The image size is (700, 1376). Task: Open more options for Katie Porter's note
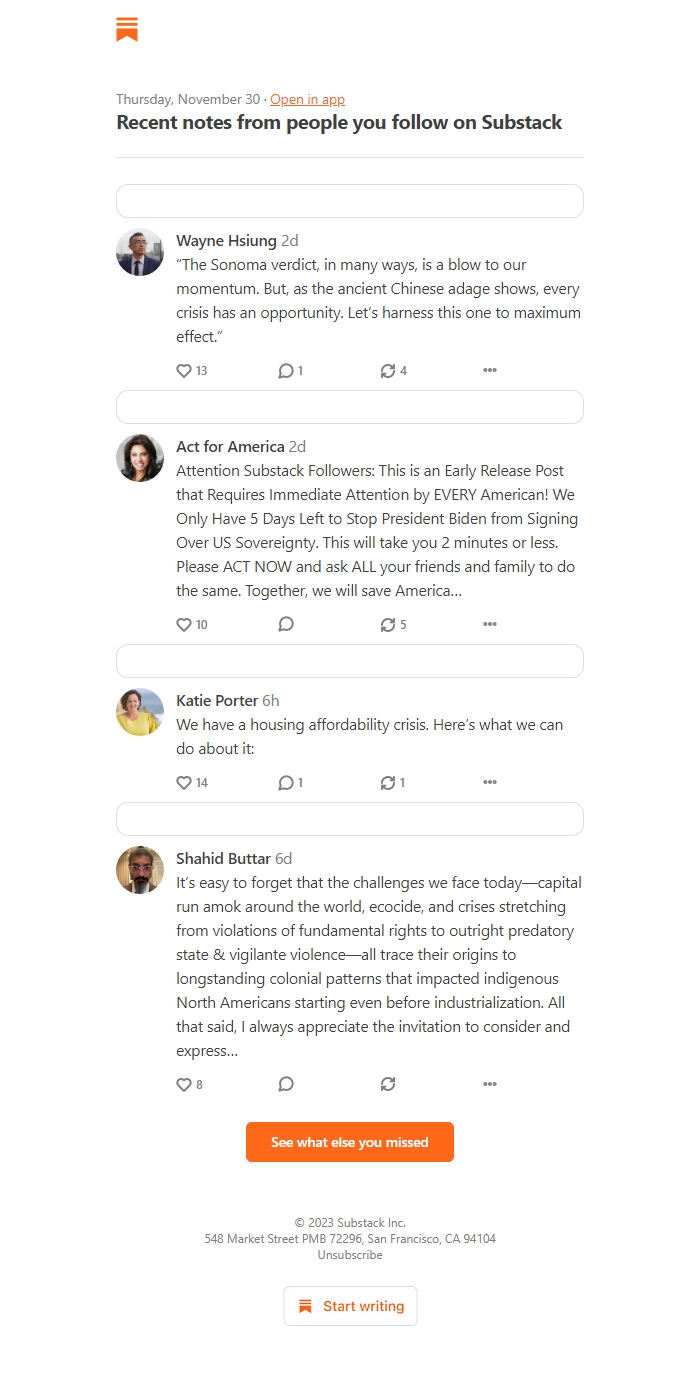click(490, 783)
